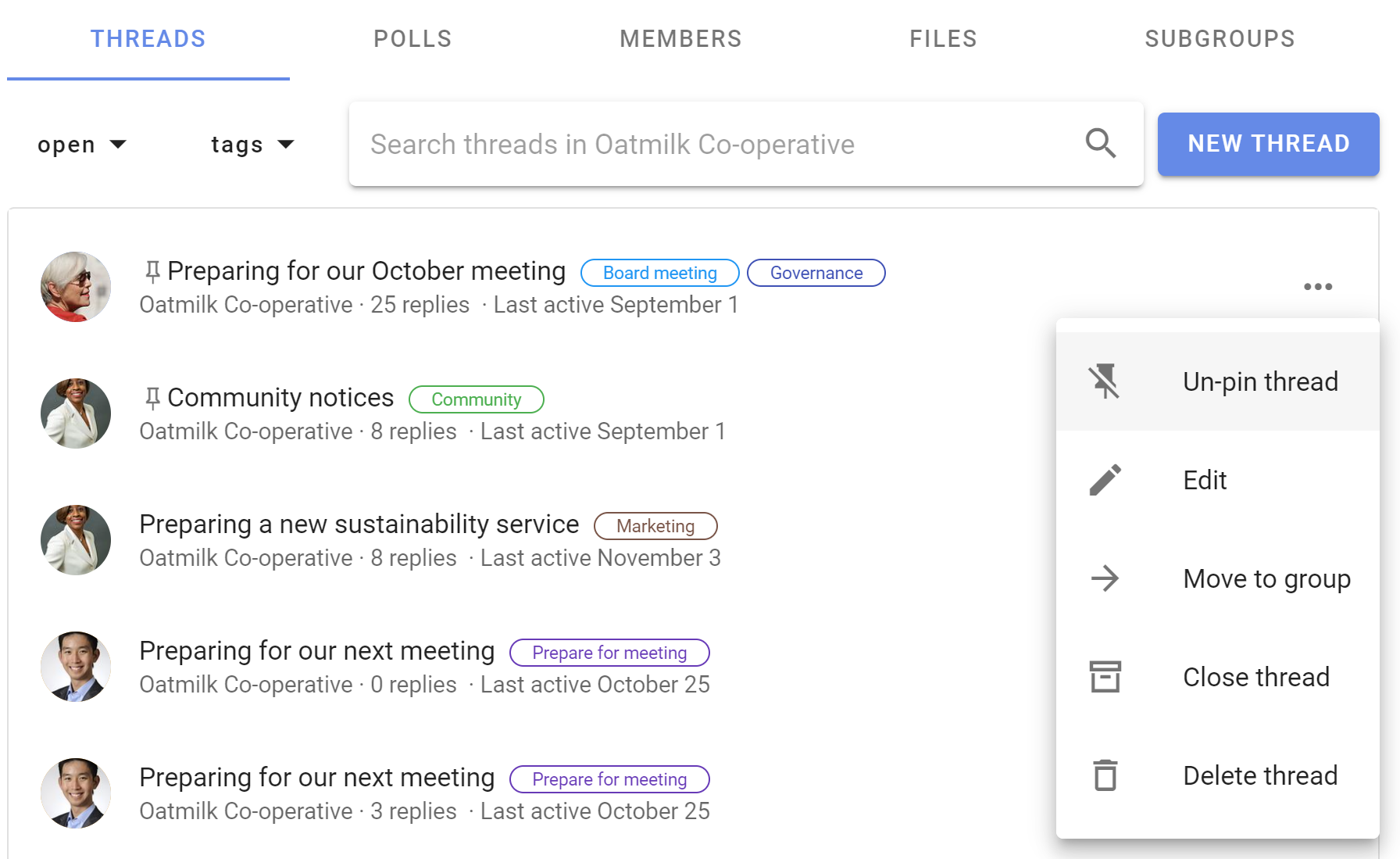Screen dimensions: 1400x859
Task: Click the Close thread archive icon
Action: [1105, 677]
